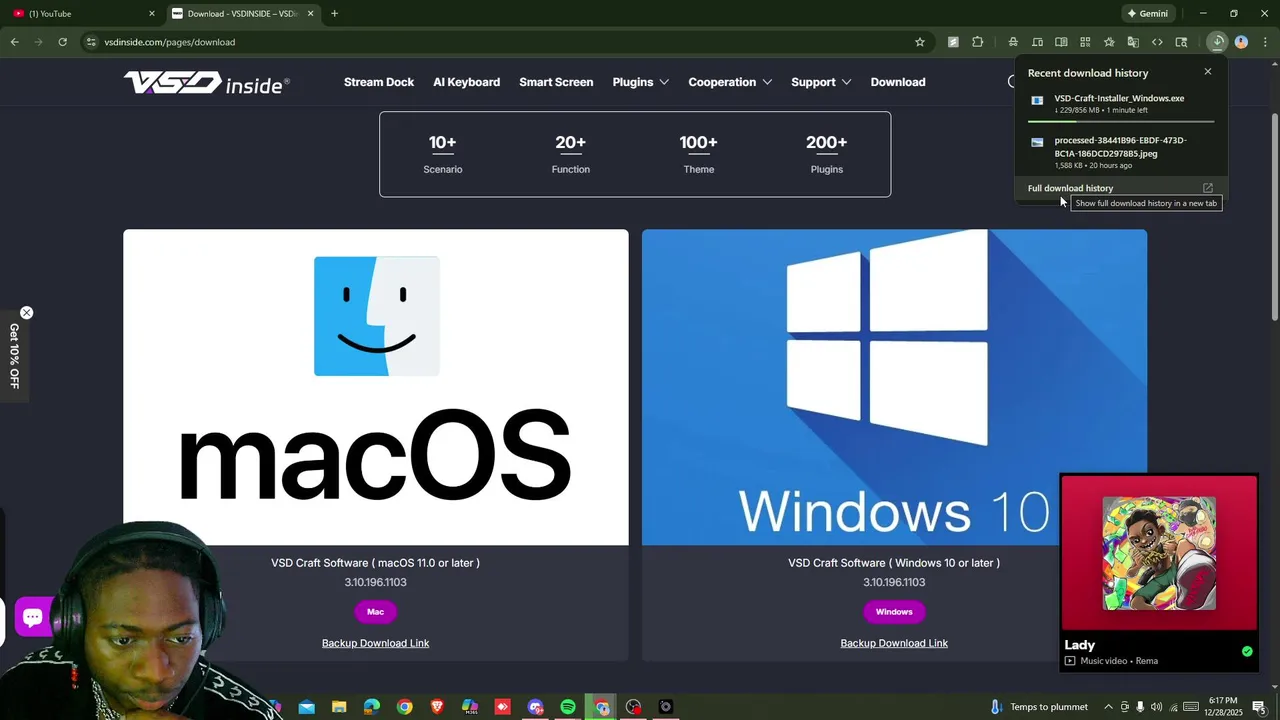Viewport: 1280px width, 720px height.
Task: Open Microsoft 365 from the taskbar
Action: pos(470,707)
